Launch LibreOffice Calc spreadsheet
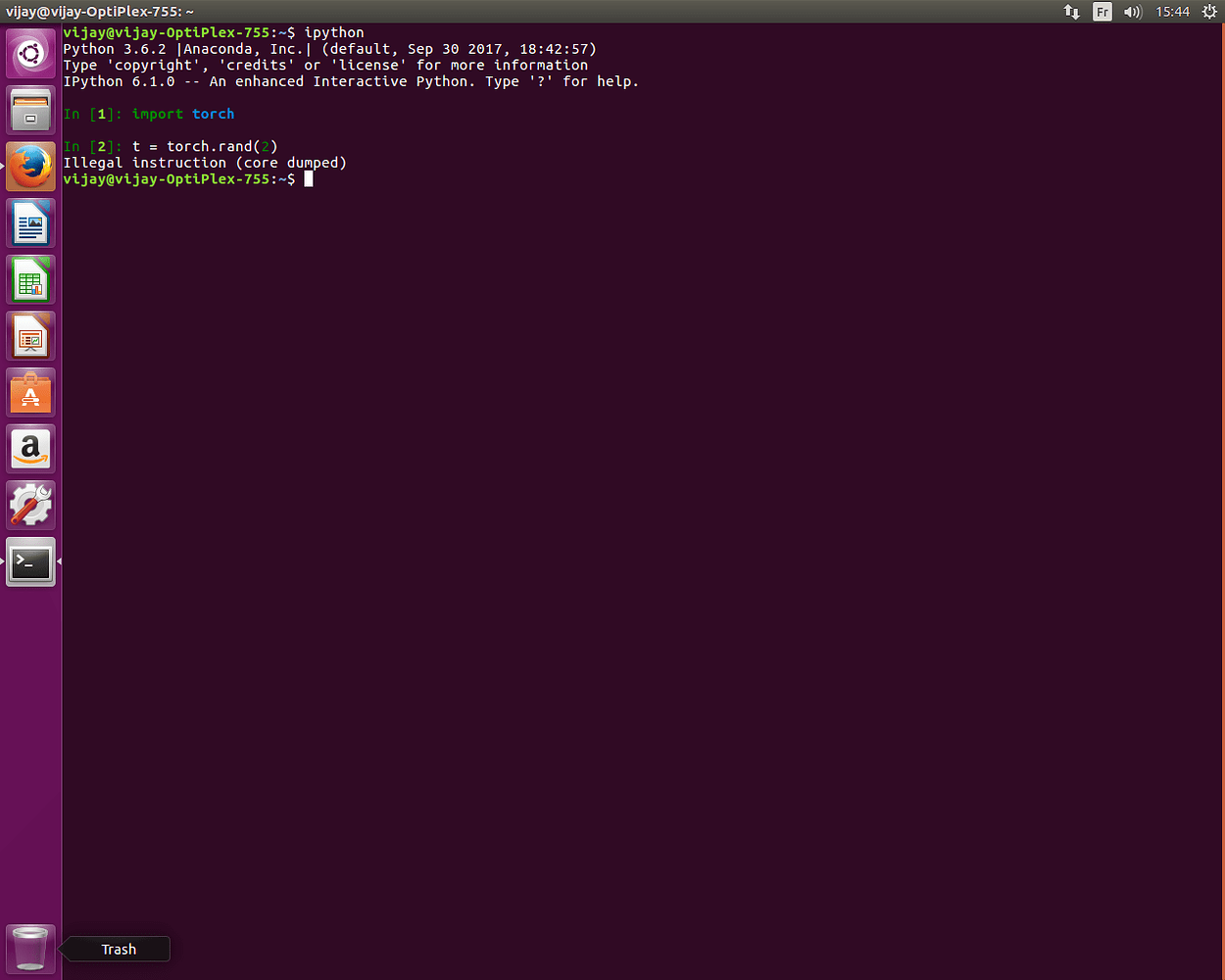This screenshot has height=980, width=1225. pos(30,280)
